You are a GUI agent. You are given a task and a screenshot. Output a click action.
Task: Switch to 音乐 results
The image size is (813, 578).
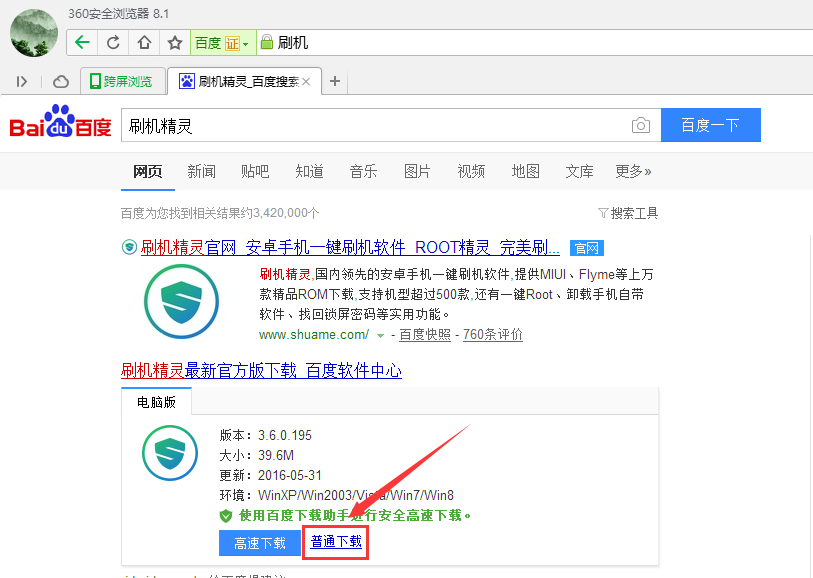tap(363, 171)
